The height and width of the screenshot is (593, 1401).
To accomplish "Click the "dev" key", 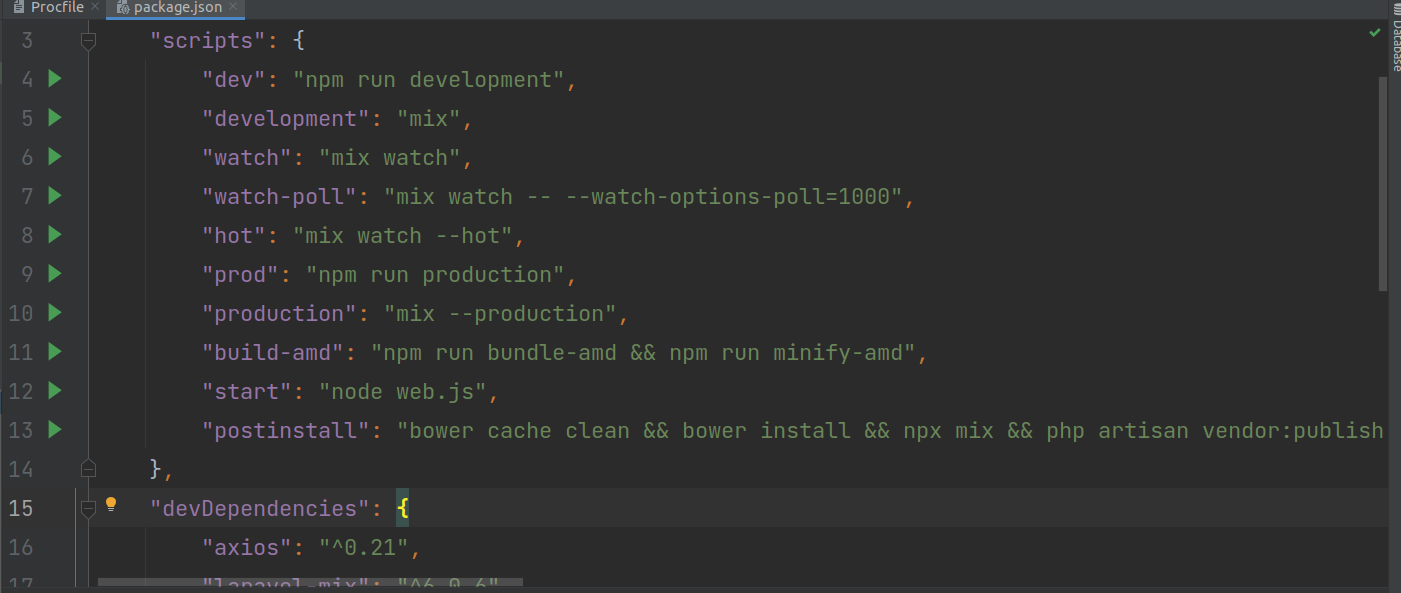I will pyautogui.click(x=234, y=80).
